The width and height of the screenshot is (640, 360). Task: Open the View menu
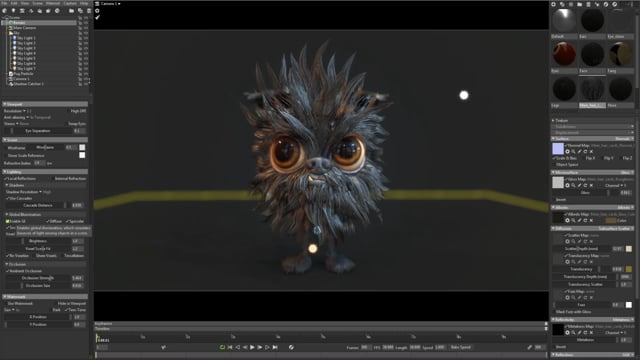(25, 3)
